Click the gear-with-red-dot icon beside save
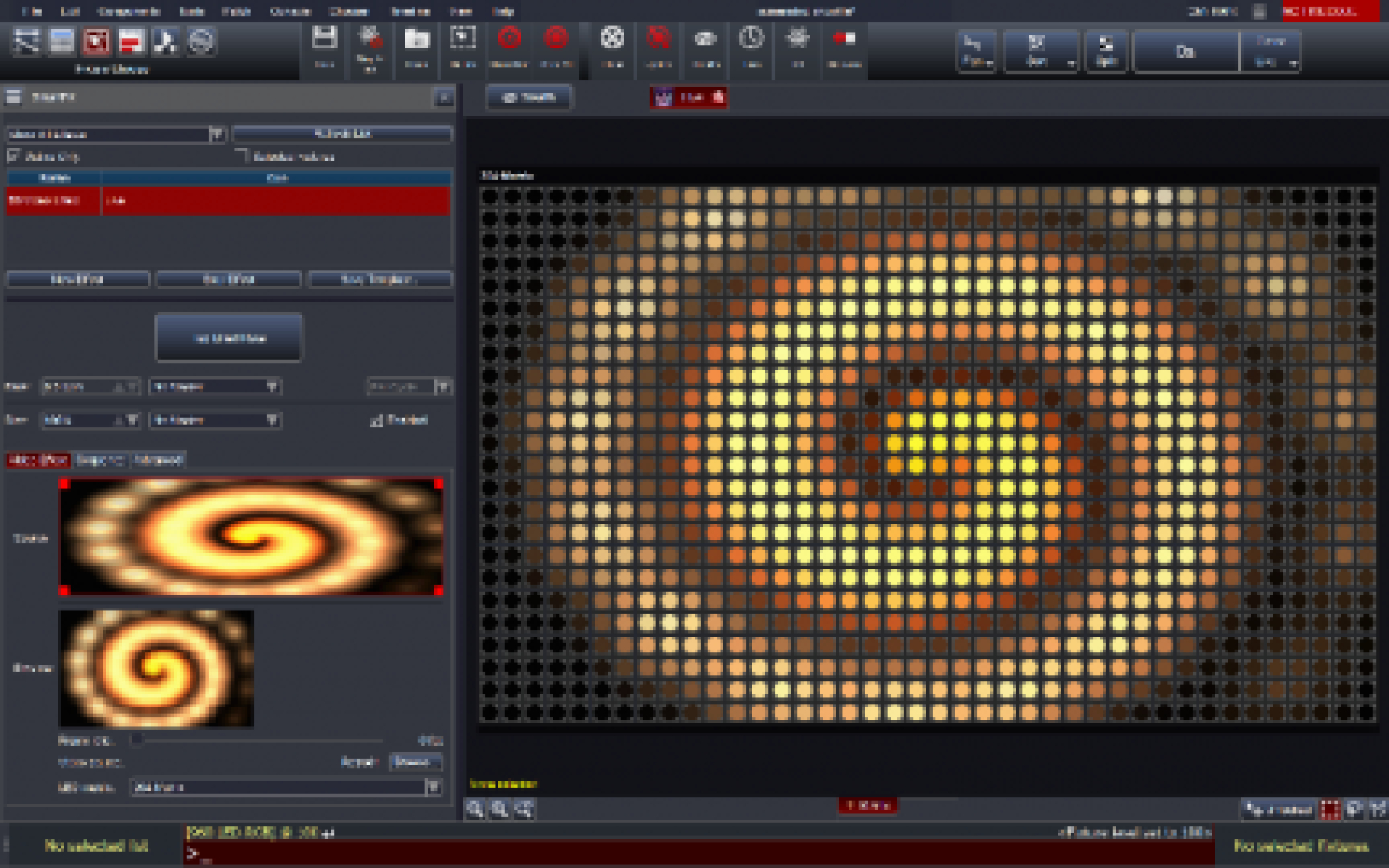1389x868 pixels. click(x=370, y=38)
